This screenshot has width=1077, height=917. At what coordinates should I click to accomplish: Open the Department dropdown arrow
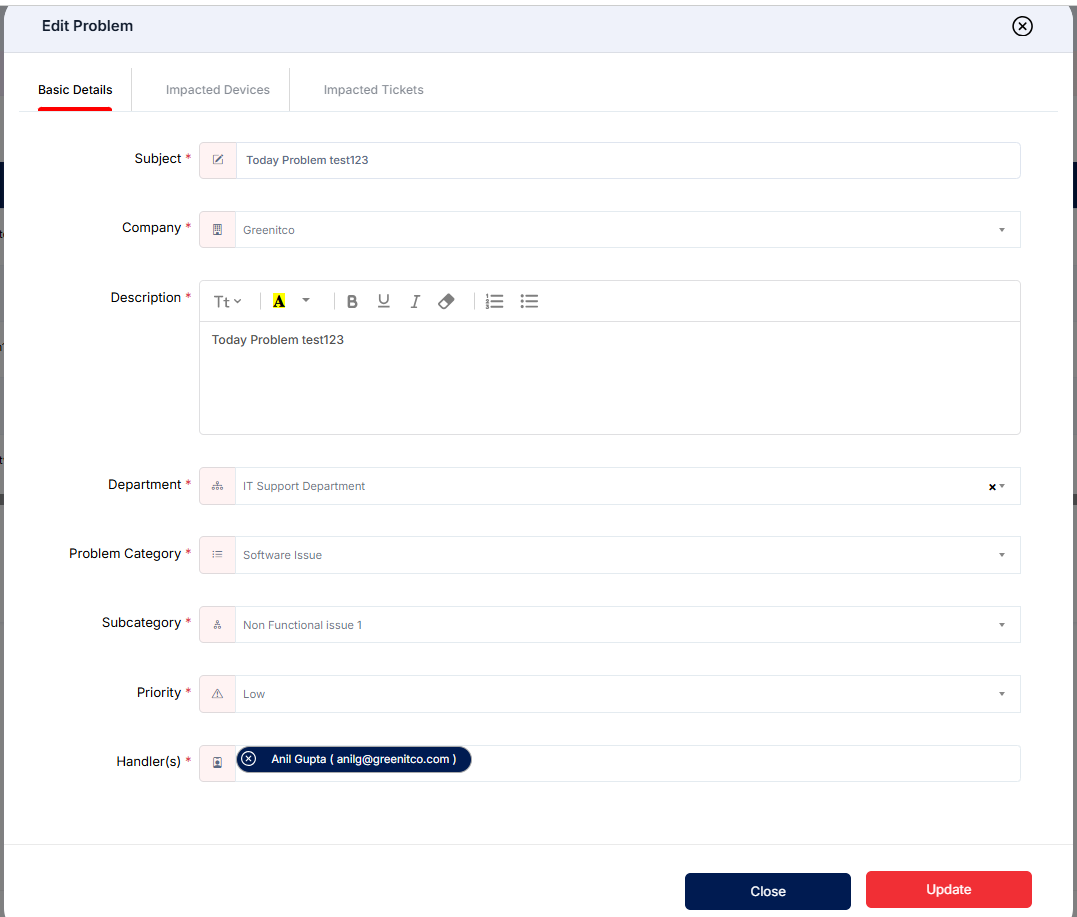[1002, 486]
